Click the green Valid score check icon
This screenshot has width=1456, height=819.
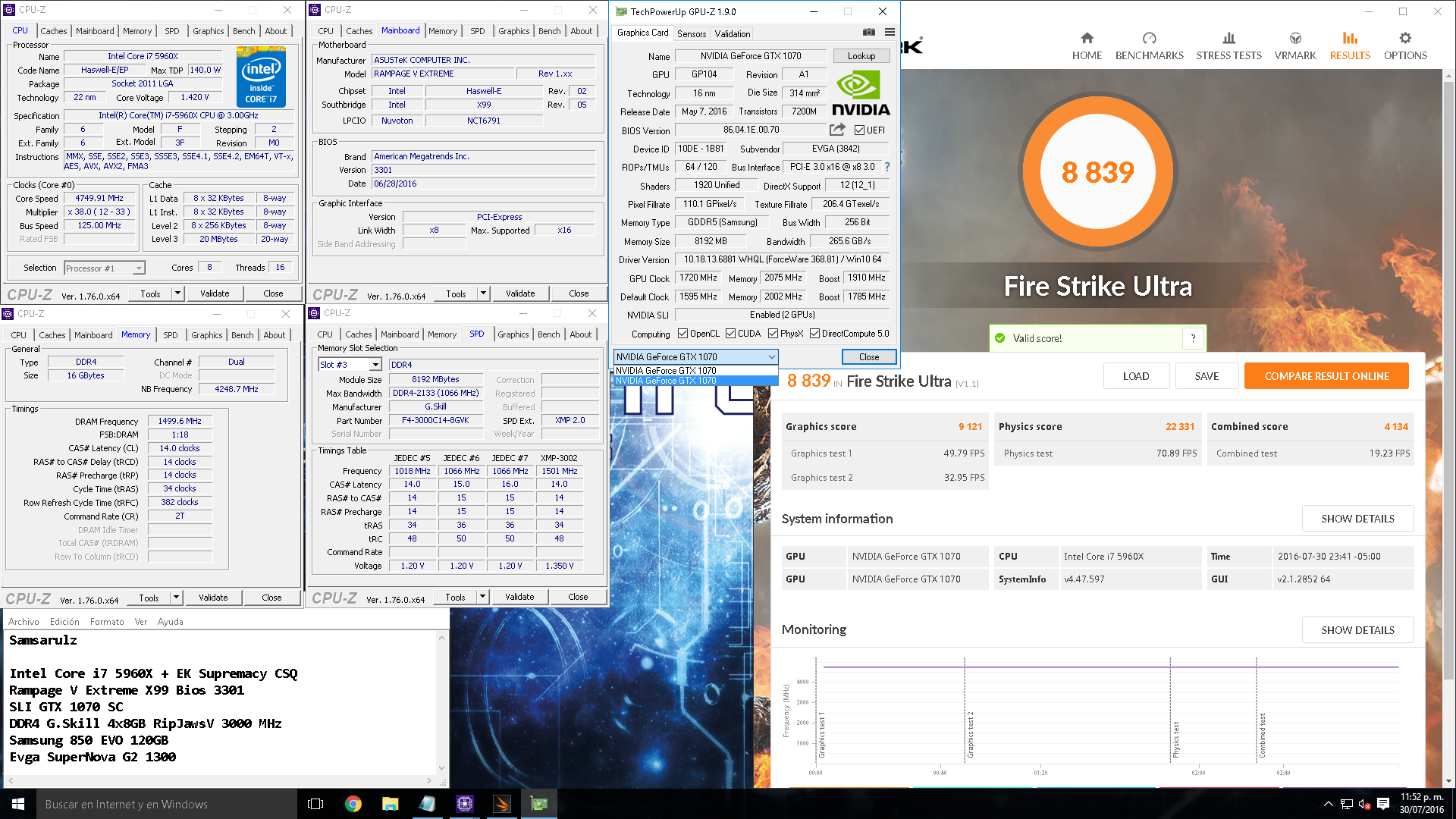(x=999, y=338)
